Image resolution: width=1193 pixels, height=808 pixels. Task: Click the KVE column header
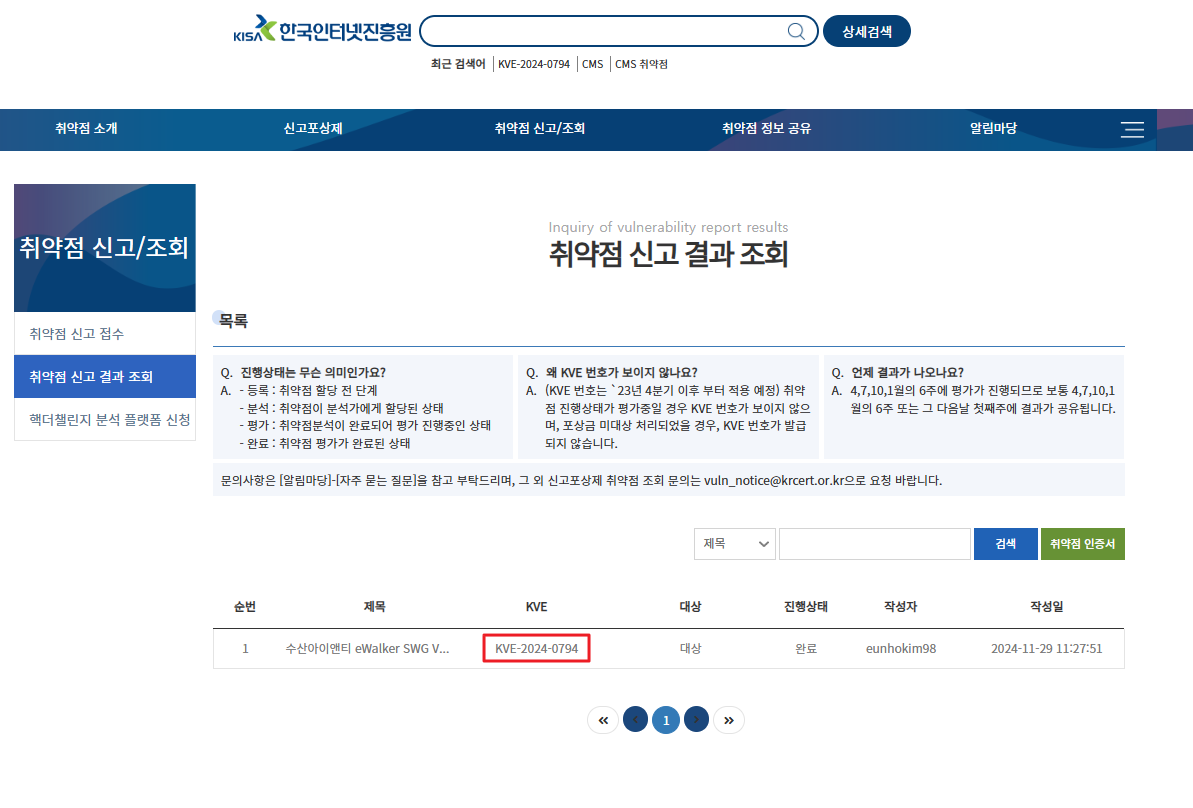[536, 606]
